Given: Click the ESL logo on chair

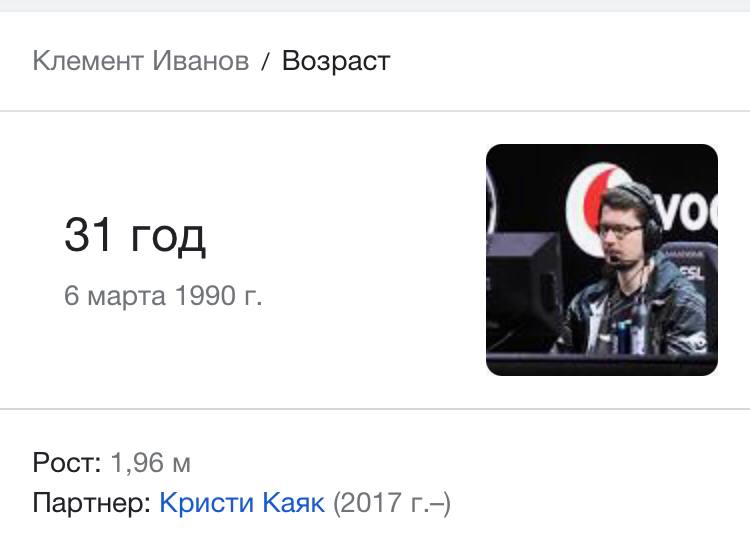Looking at the screenshot, I should (692, 272).
